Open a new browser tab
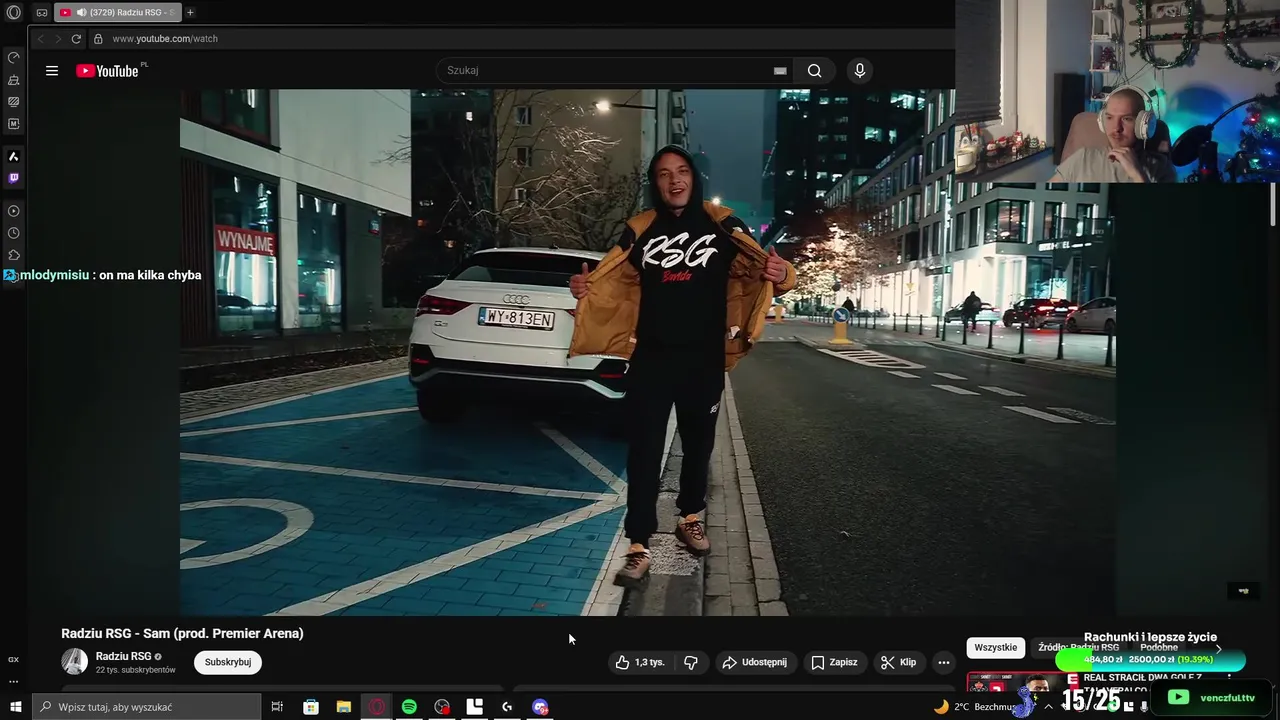 click(190, 13)
